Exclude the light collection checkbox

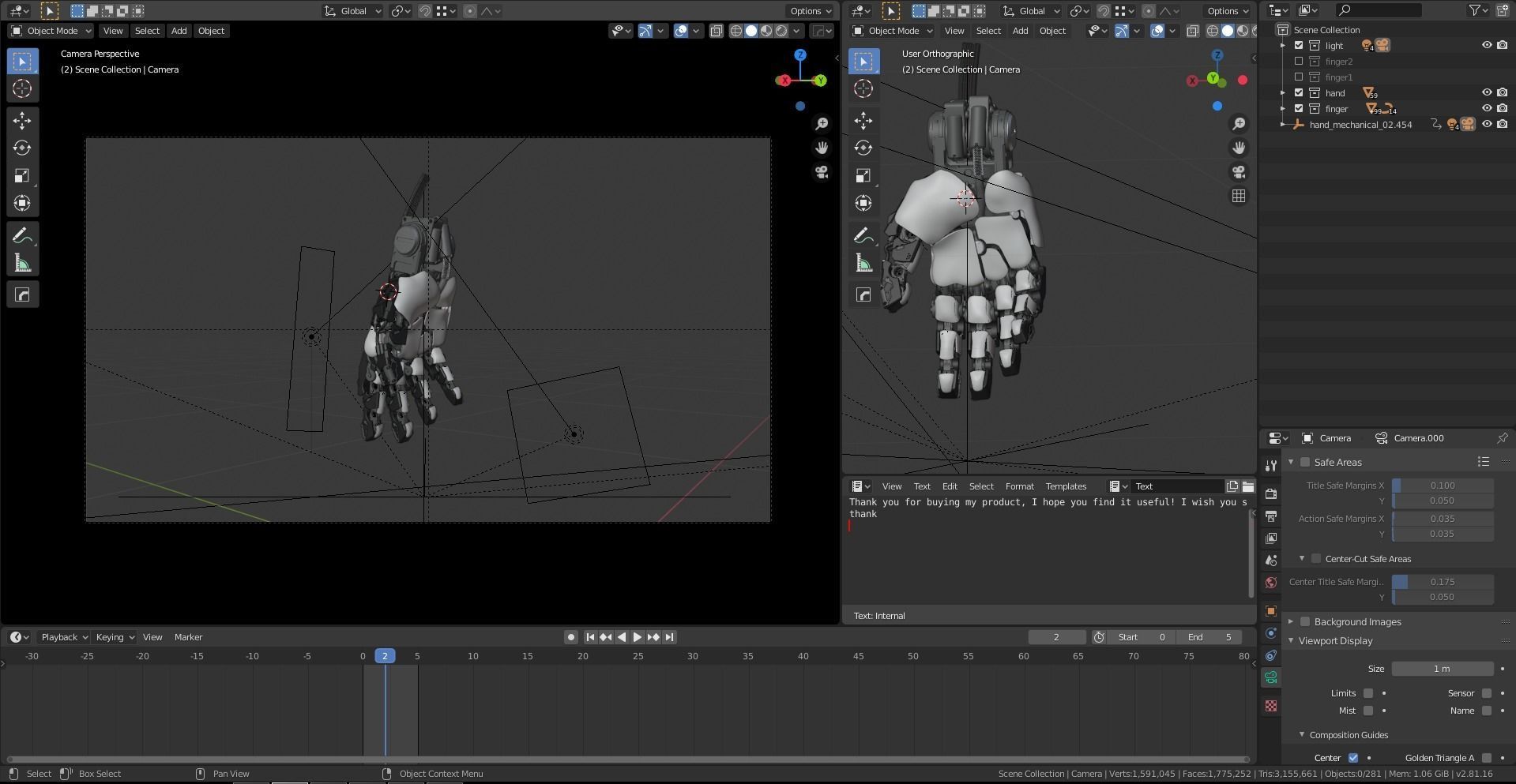pyautogui.click(x=1299, y=46)
